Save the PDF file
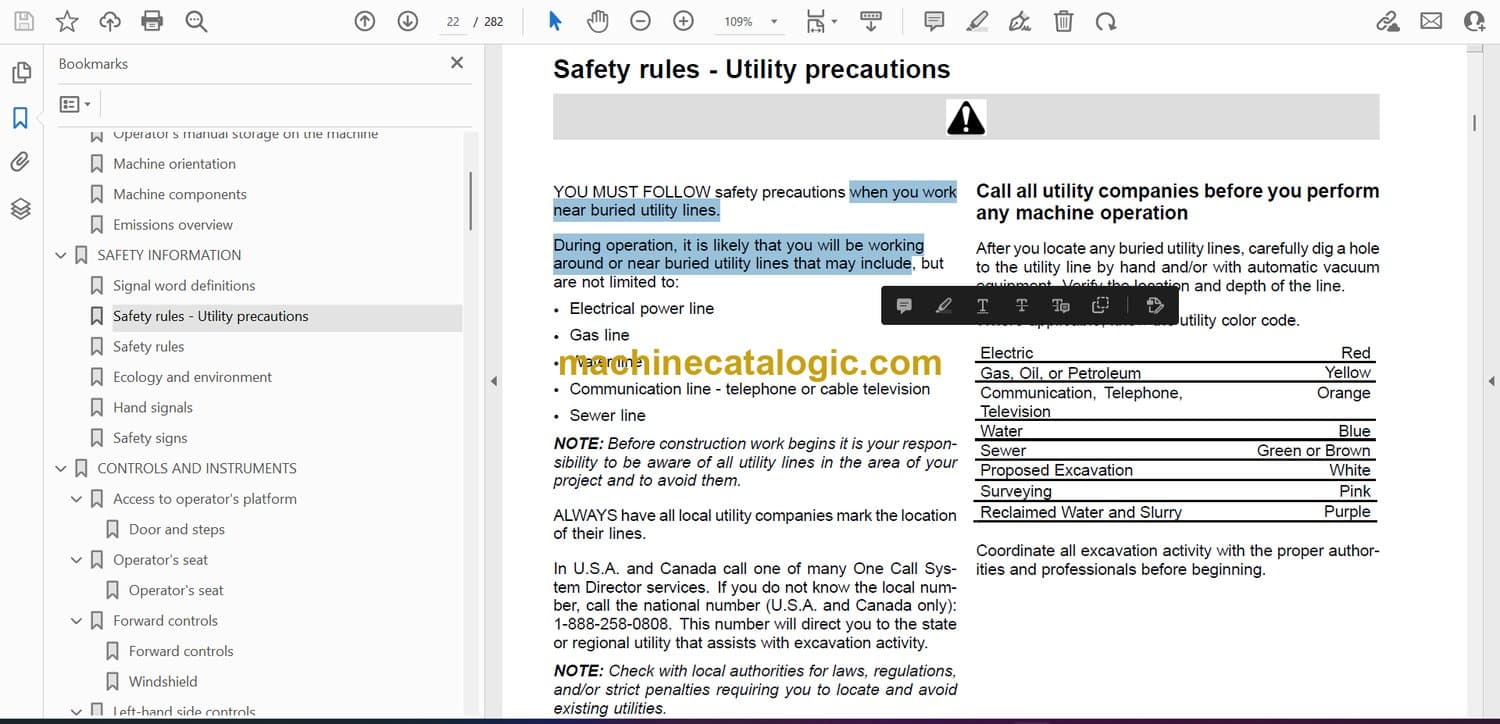The width and height of the screenshot is (1500, 724). 23,21
